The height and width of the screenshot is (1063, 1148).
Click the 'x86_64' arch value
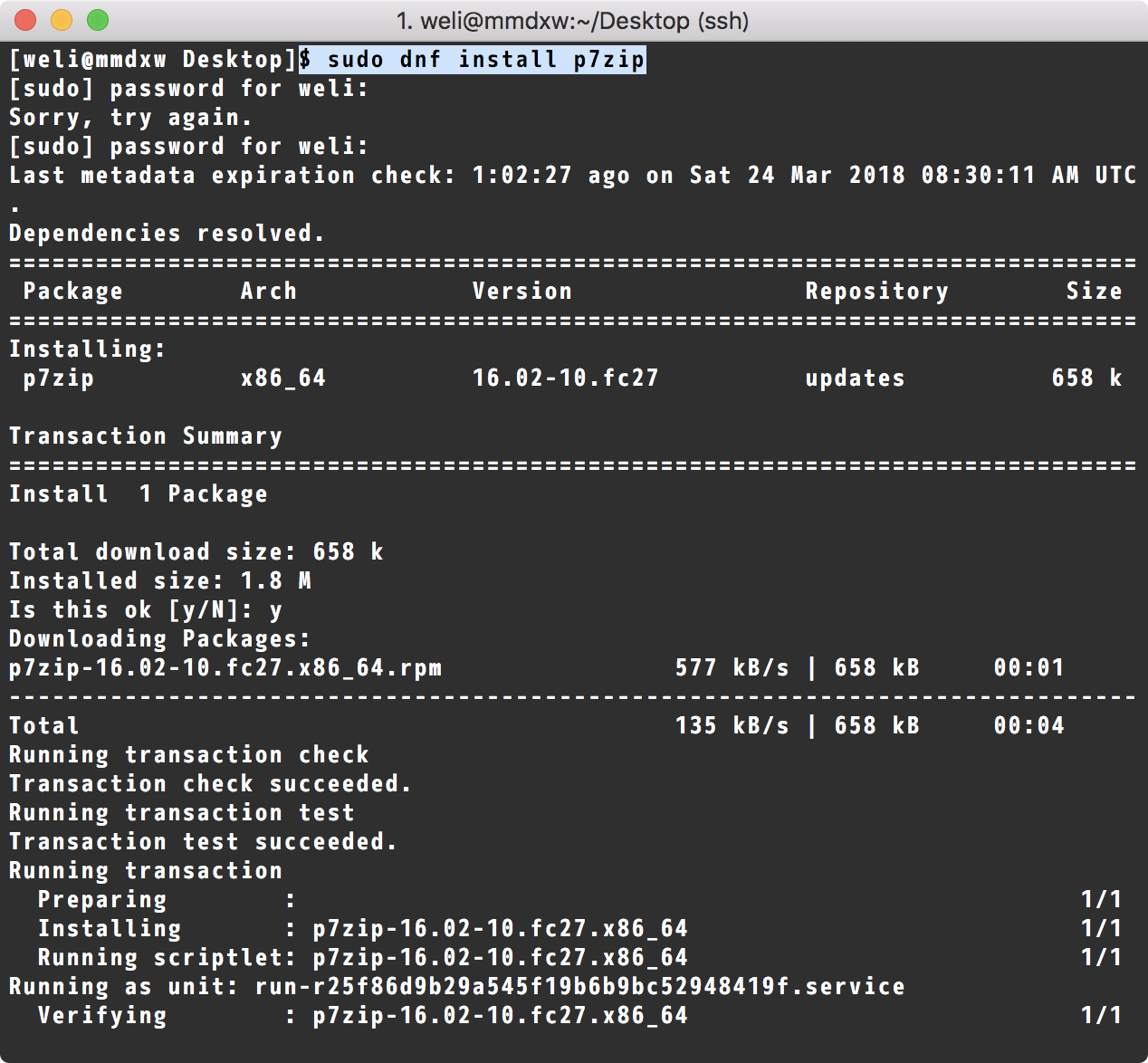tap(283, 378)
